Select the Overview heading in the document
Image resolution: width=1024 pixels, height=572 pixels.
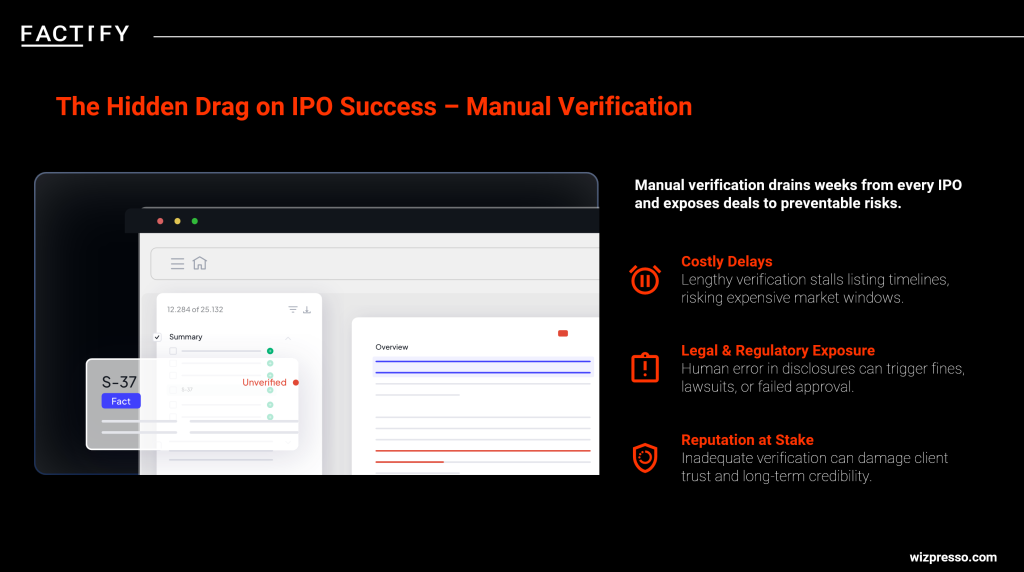click(x=392, y=347)
